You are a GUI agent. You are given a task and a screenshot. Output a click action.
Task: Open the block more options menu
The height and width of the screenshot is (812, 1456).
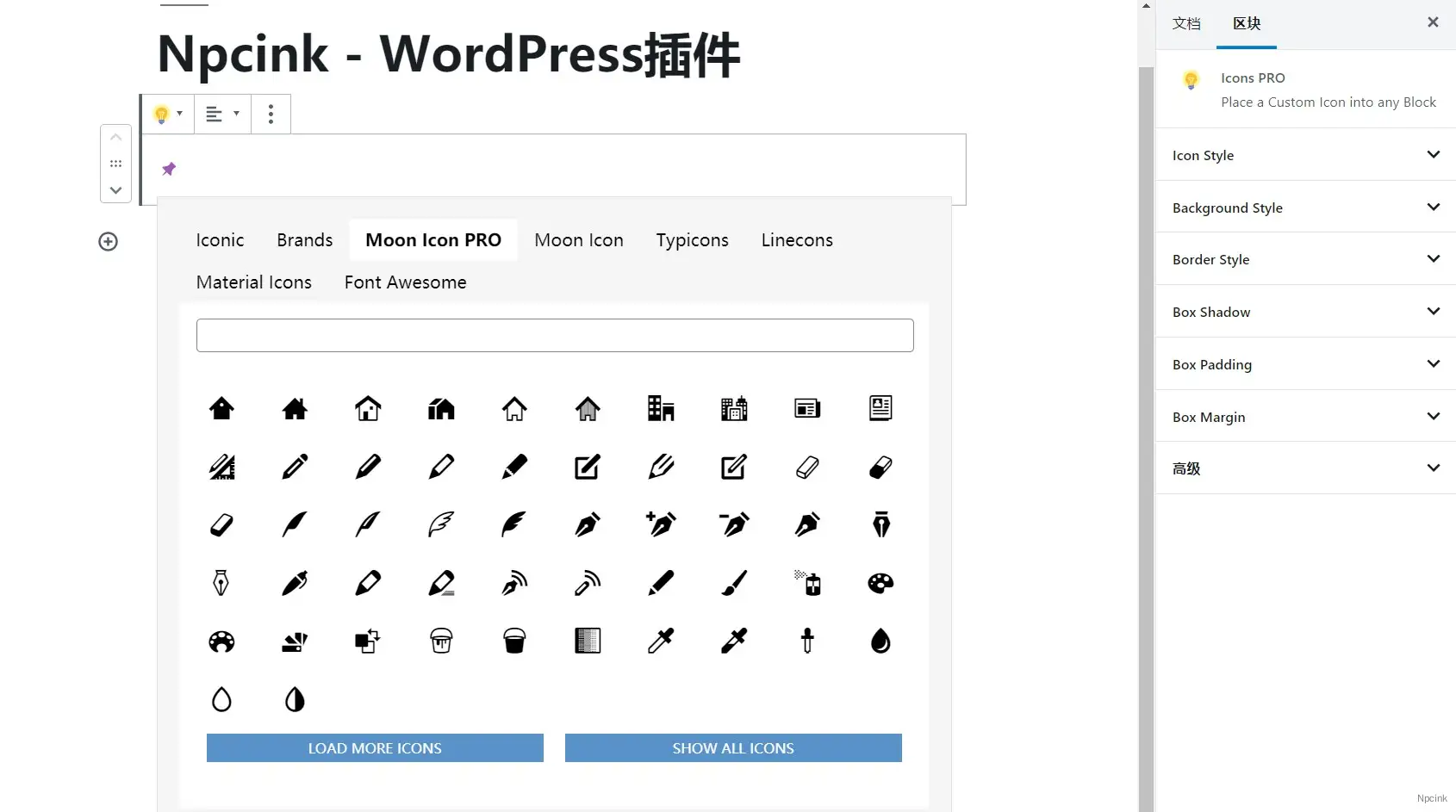[x=271, y=115]
